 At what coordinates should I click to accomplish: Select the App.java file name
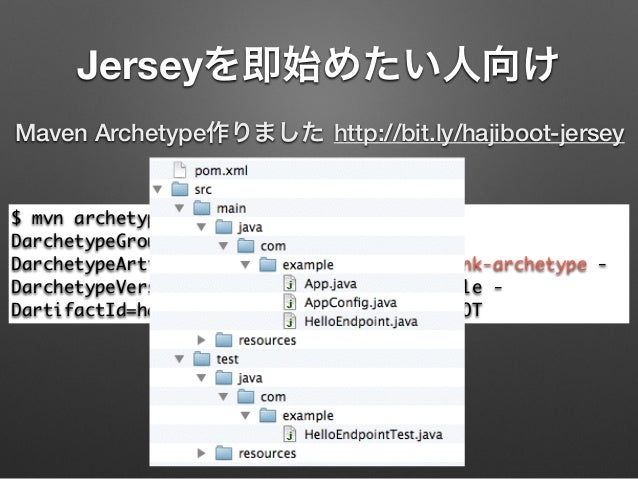(330, 284)
